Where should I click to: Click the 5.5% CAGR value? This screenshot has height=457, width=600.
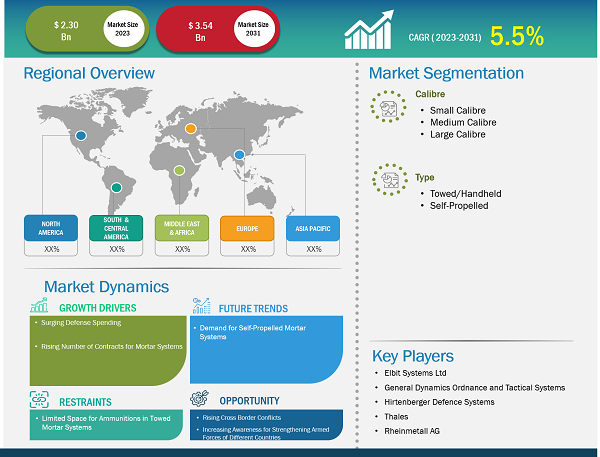pyautogui.click(x=517, y=36)
